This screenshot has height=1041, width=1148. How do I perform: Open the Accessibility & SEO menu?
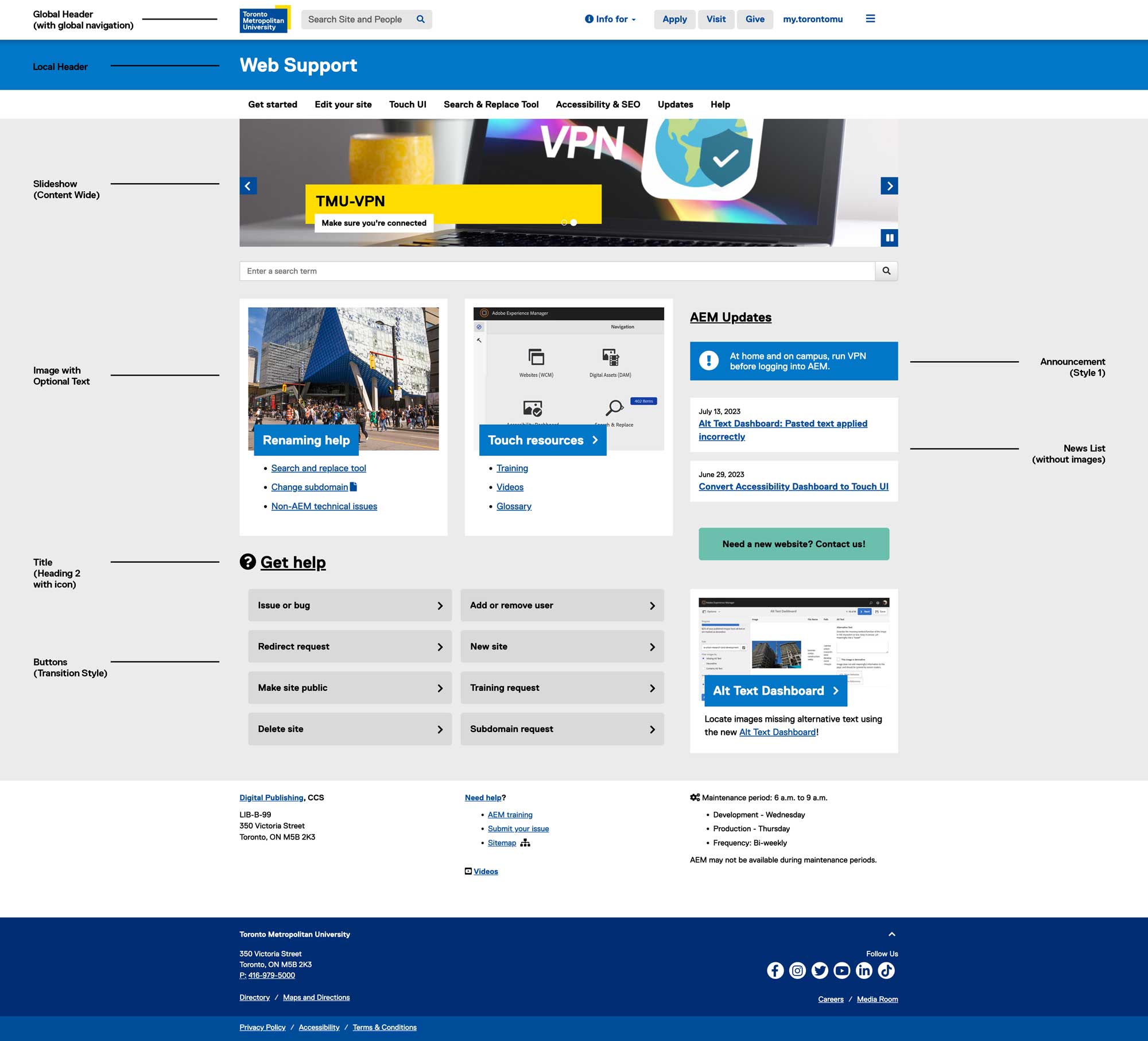coord(598,105)
